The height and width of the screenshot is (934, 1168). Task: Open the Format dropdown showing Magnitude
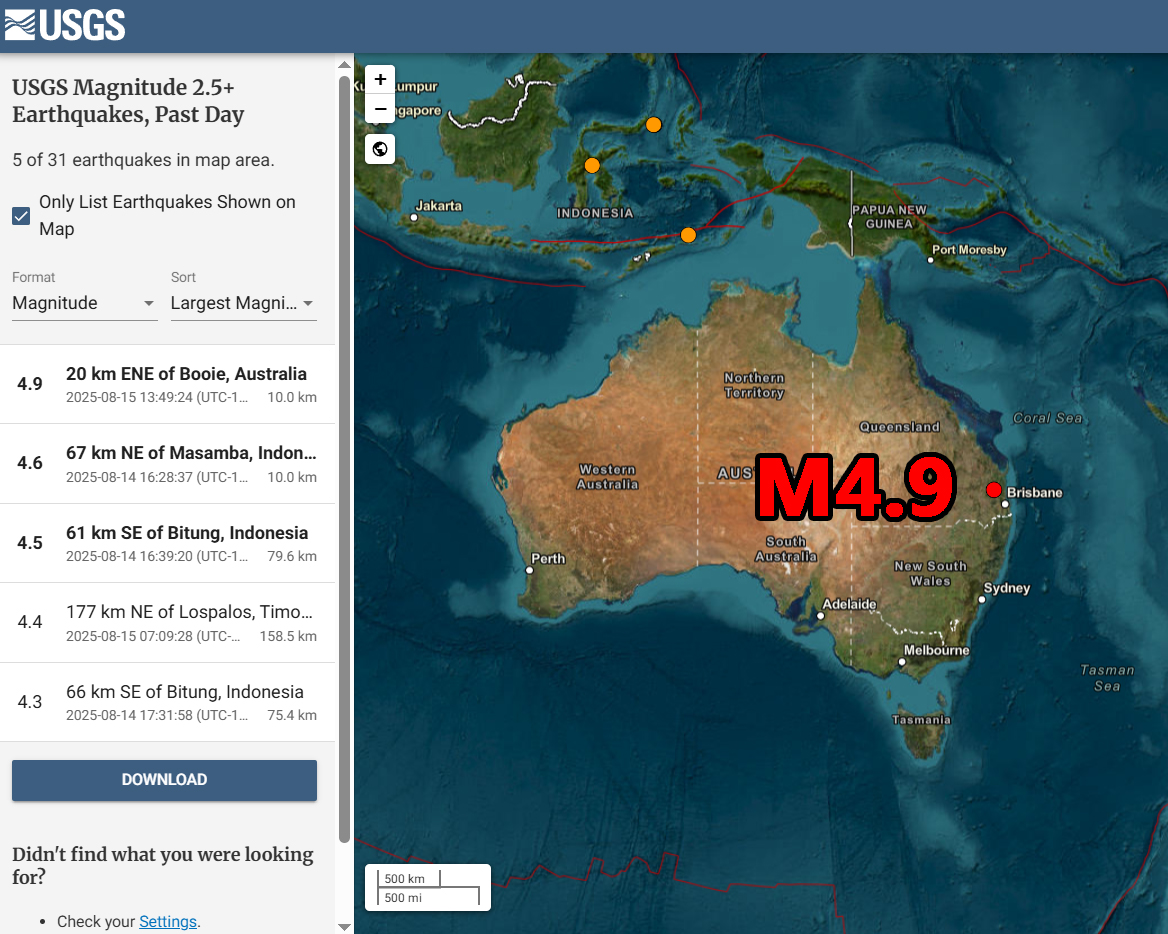point(84,303)
